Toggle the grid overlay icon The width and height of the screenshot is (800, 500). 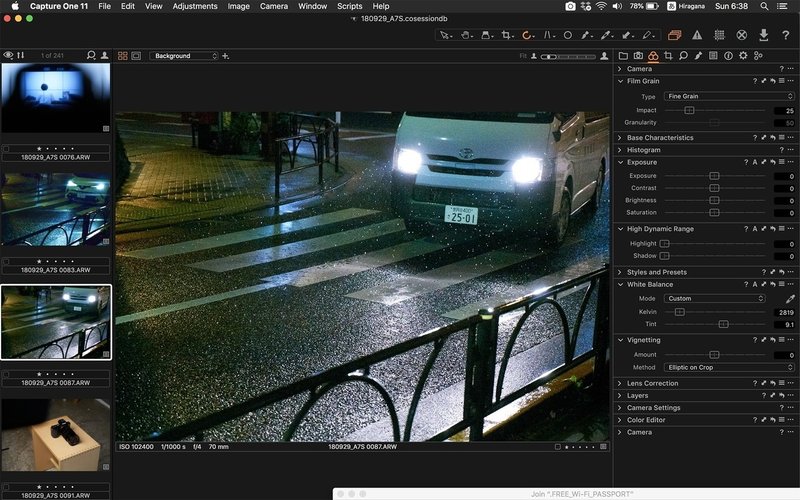[719, 35]
